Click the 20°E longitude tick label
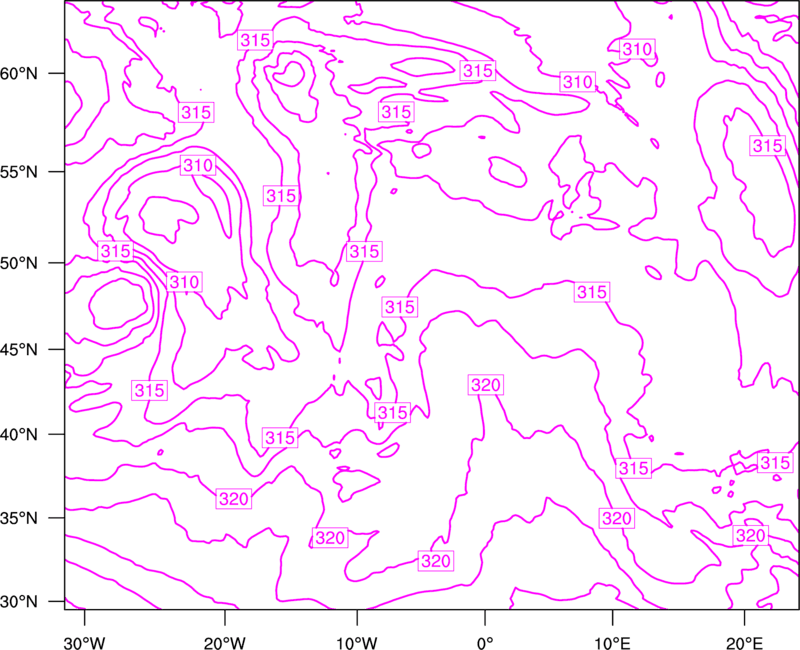800x650 pixels. 742,642
